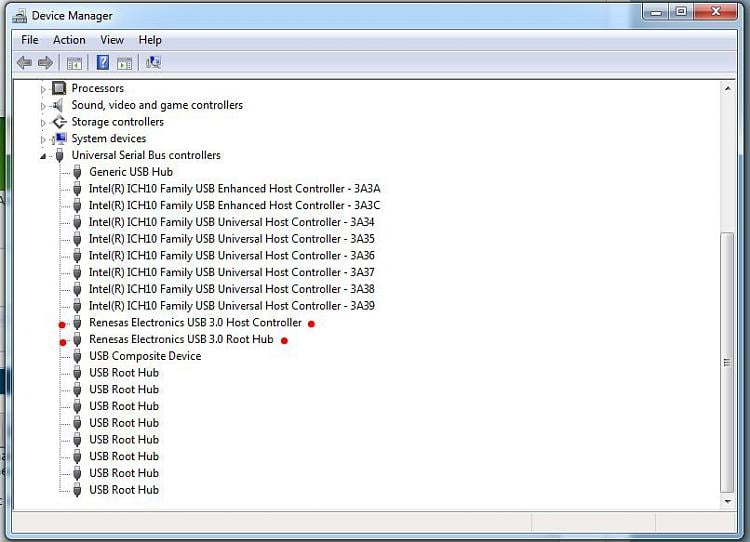Screen dimensions: 750x542
Task: Select USB Universal Host Controller - 3A38
Action: coord(232,289)
